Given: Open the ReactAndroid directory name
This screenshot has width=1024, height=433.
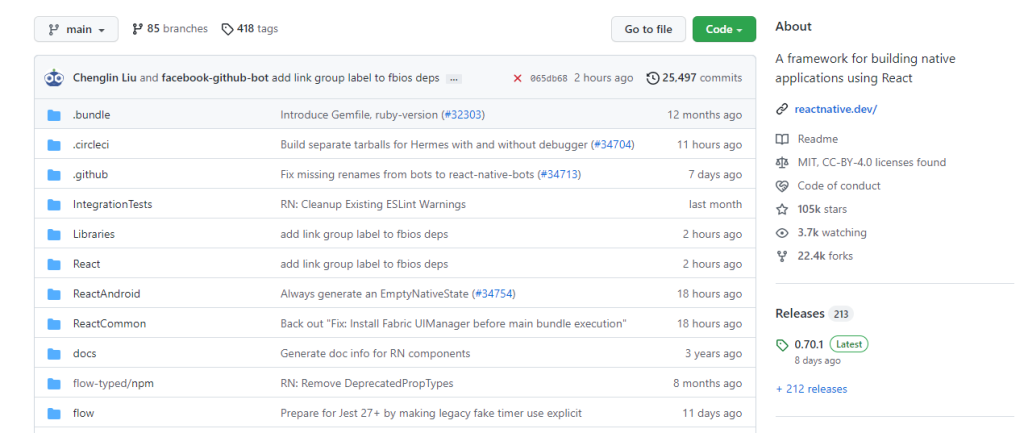Looking at the screenshot, I should pyautogui.click(x=106, y=294).
